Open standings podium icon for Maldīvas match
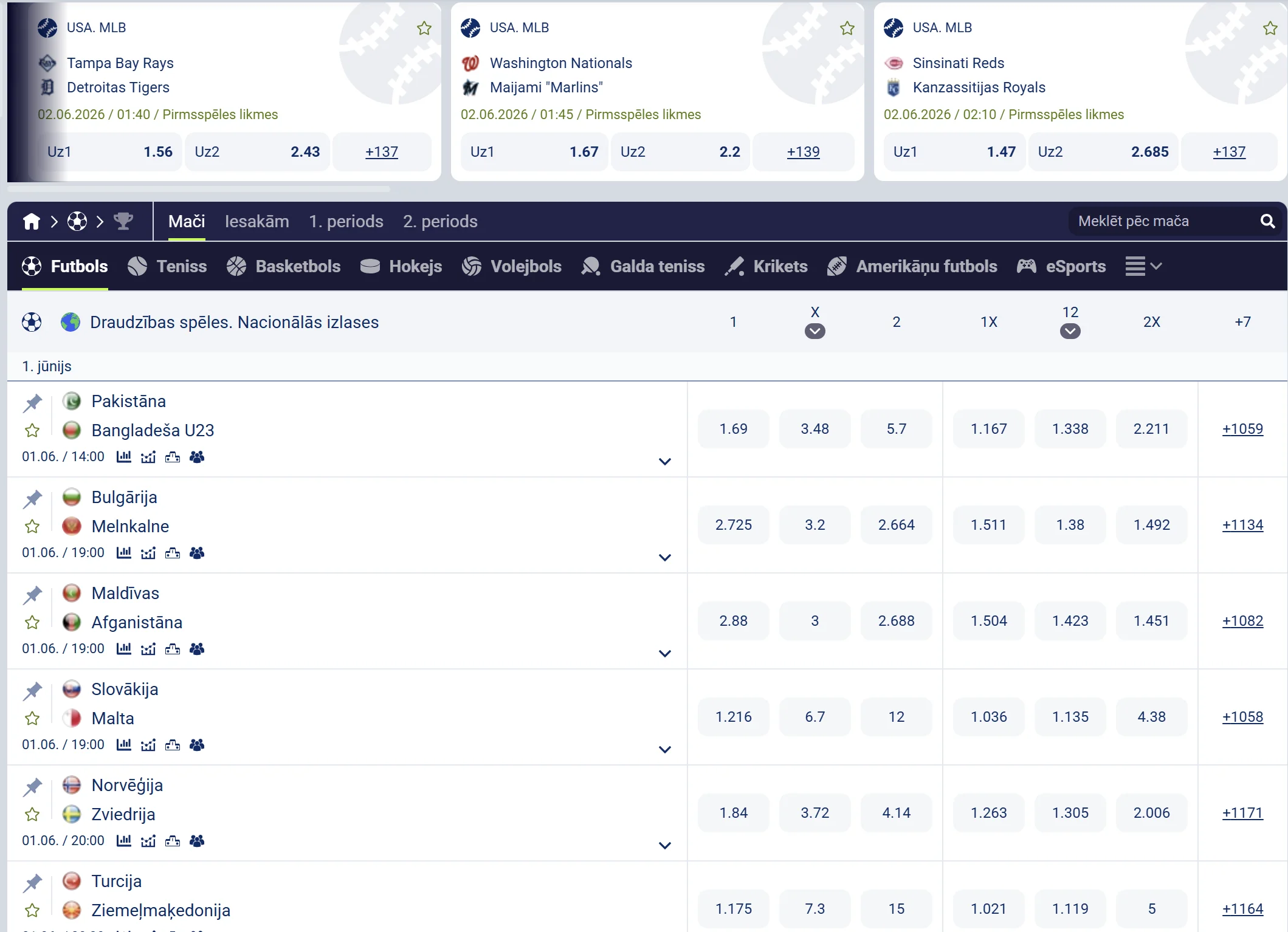This screenshot has height=932, width=1288. [x=173, y=649]
